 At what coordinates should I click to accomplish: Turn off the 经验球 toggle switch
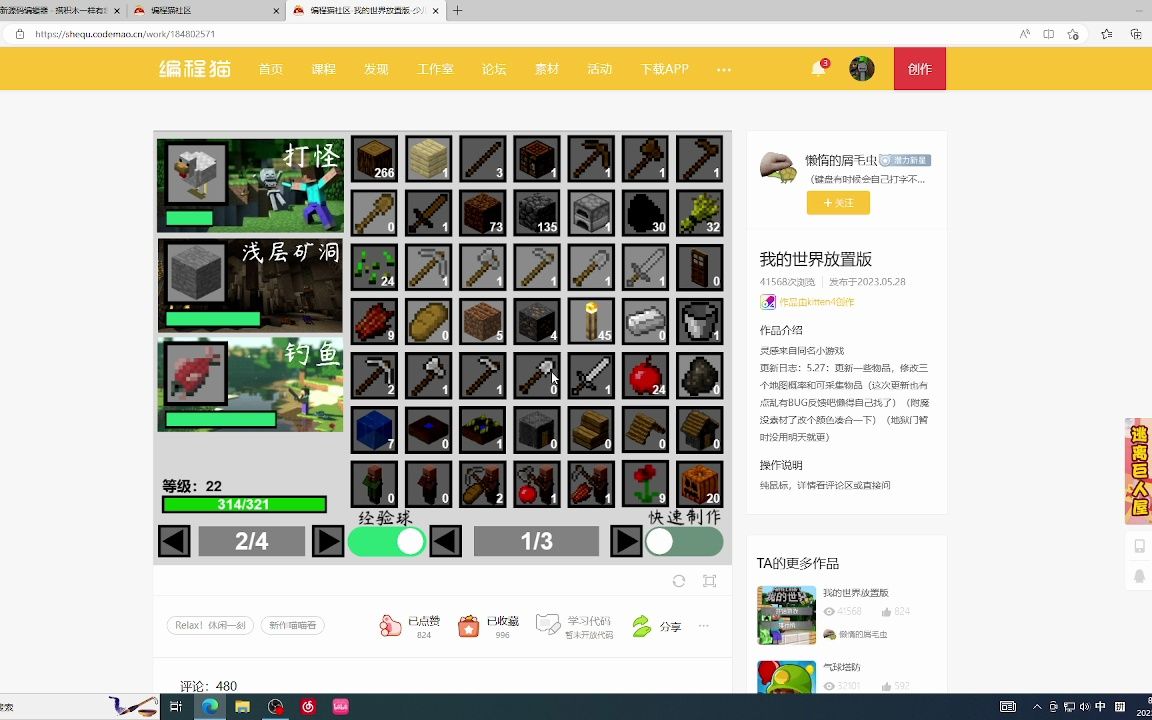386,541
